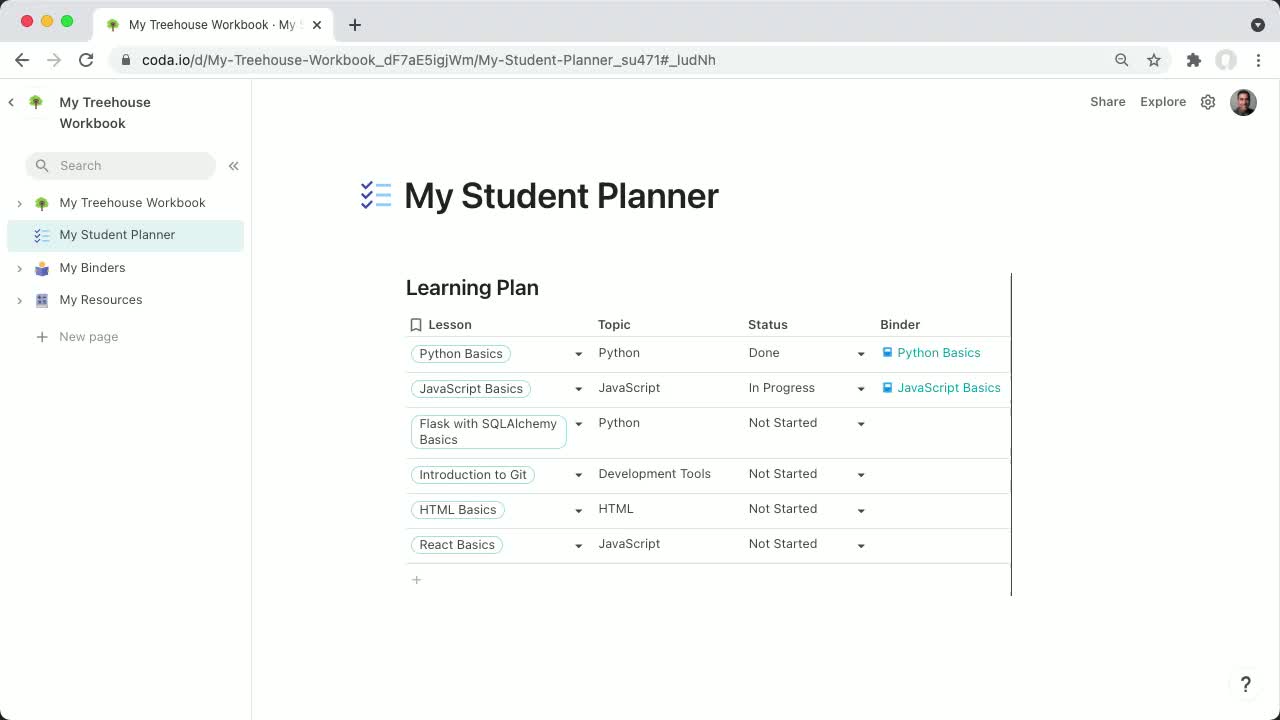Change the Done status for Python Basics

click(861, 353)
